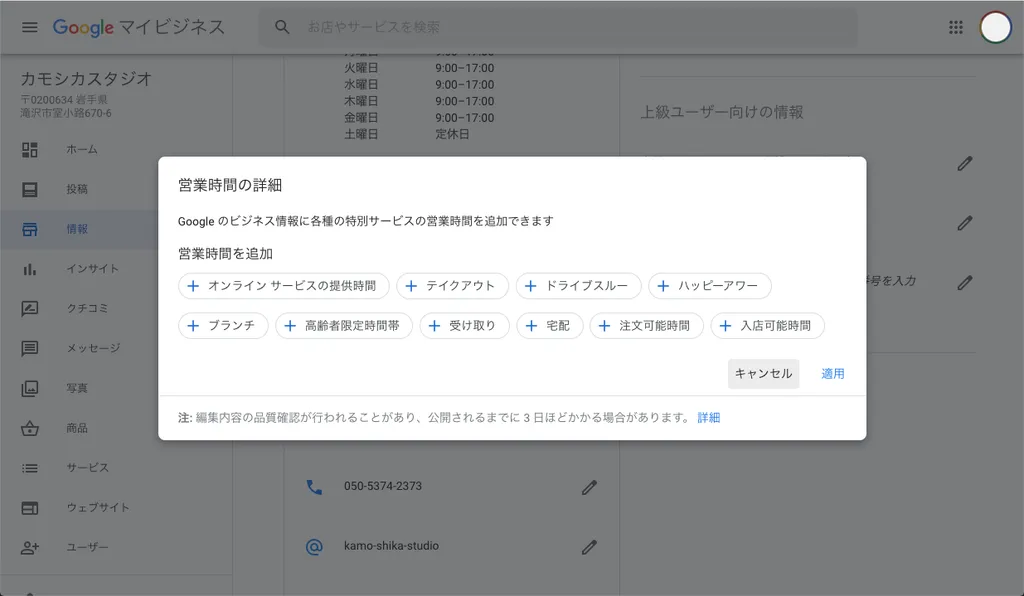
Task: Click the blue phone icon
Action: (x=314, y=487)
